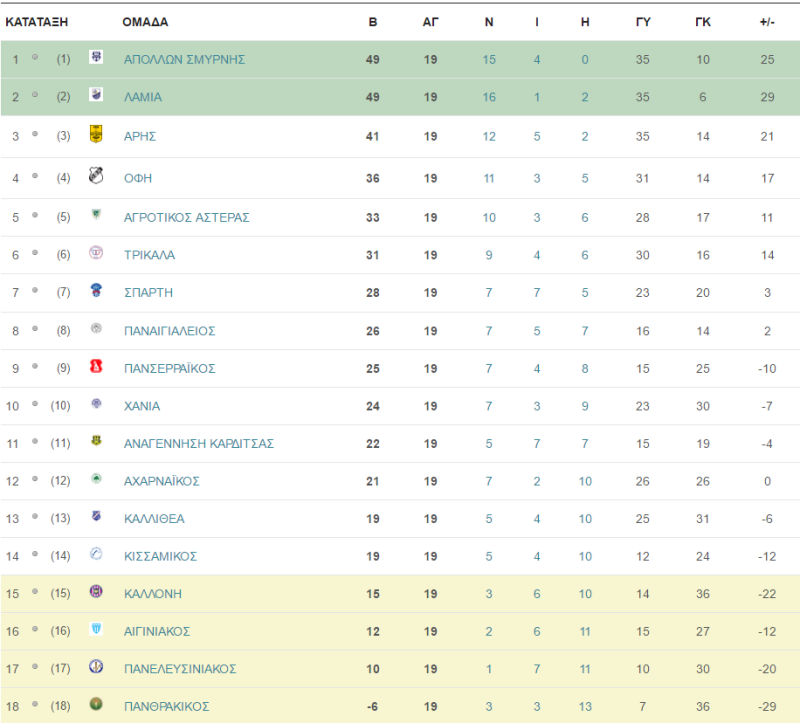
Task: Click the ΣΠΑΡΤΗ blue crest icon
Action: [96, 290]
